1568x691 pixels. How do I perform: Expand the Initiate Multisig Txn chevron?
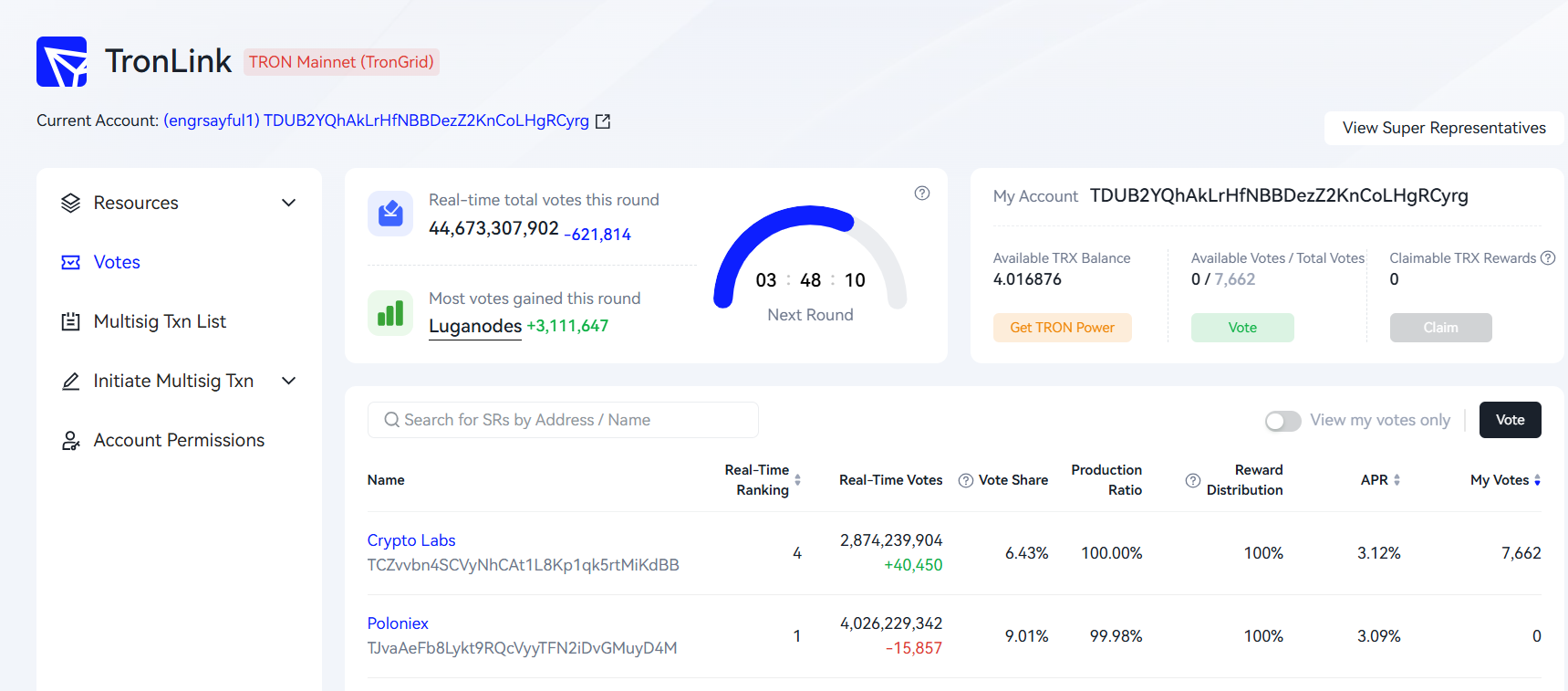pyautogui.click(x=289, y=381)
